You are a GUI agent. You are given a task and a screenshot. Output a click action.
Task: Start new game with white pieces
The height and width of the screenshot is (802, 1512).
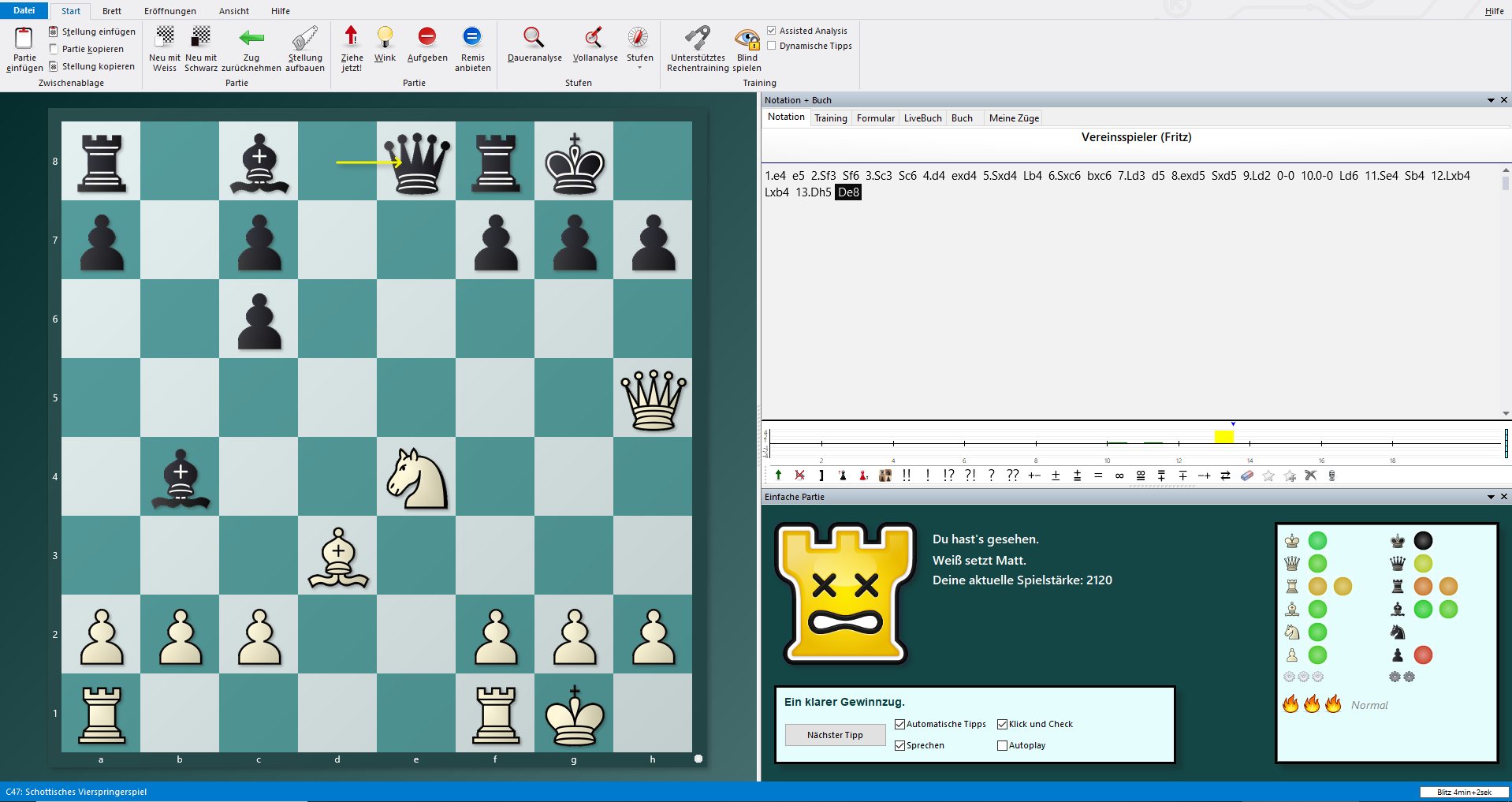pos(164,48)
